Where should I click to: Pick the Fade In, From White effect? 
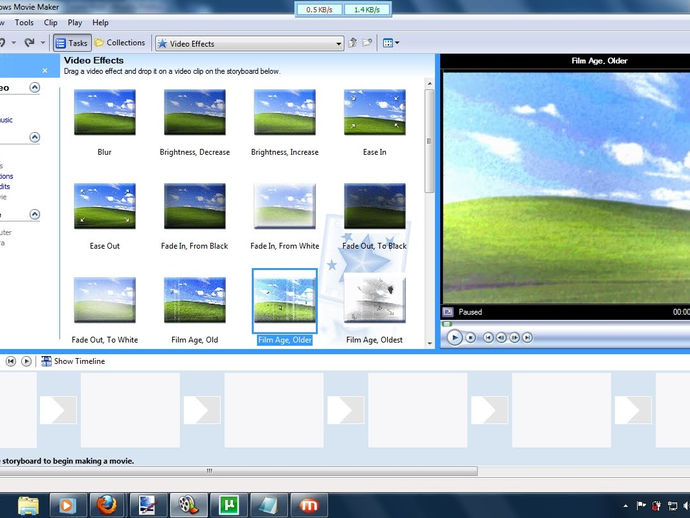pyautogui.click(x=285, y=206)
